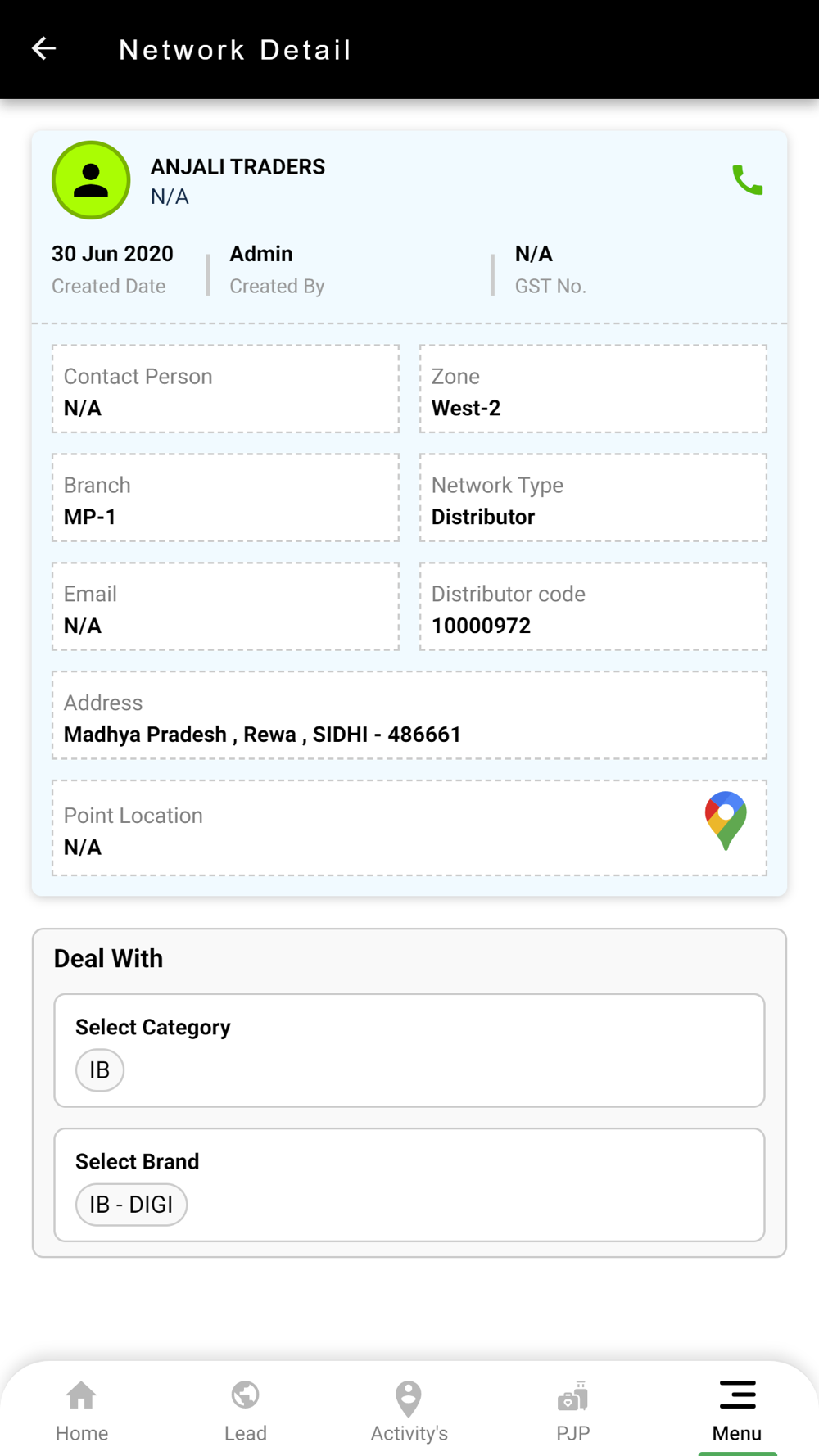
Task: Tap the Zone West-2 field
Action: point(593,389)
